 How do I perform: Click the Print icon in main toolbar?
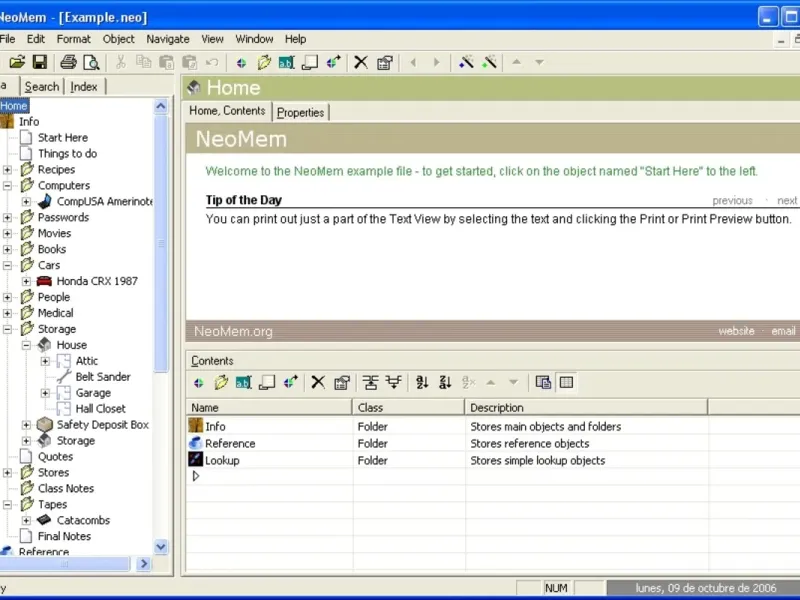[x=68, y=62]
